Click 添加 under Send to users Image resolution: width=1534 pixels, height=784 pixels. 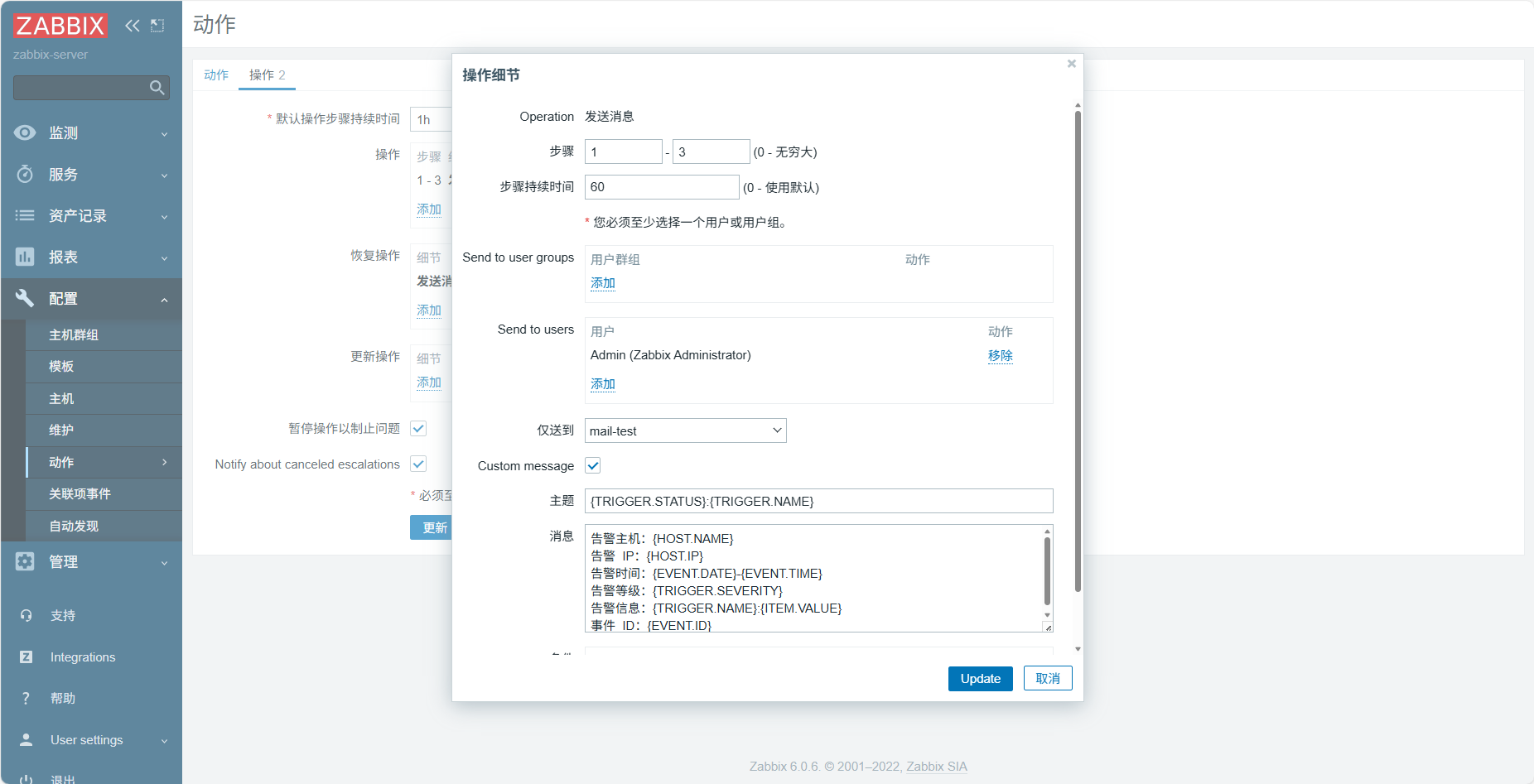(603, 384)
